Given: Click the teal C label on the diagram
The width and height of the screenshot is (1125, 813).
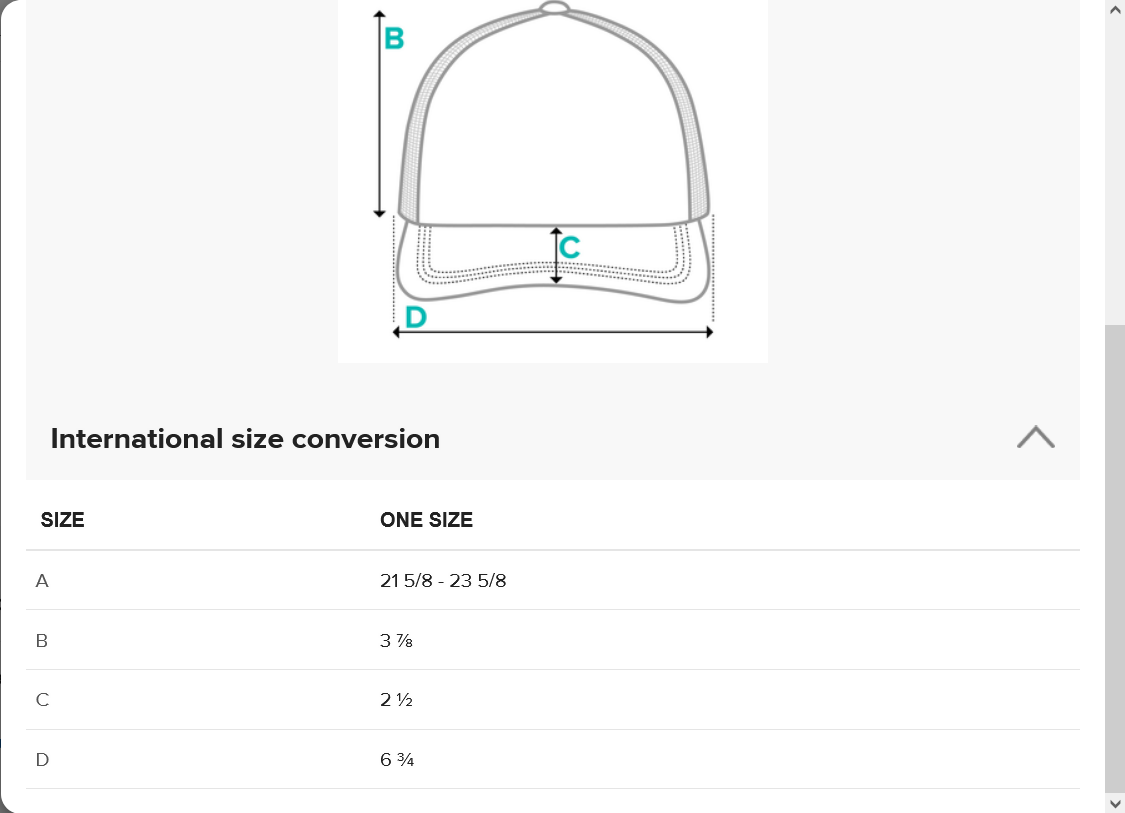Looking at the screenshot, I should [x=570, y=247].
